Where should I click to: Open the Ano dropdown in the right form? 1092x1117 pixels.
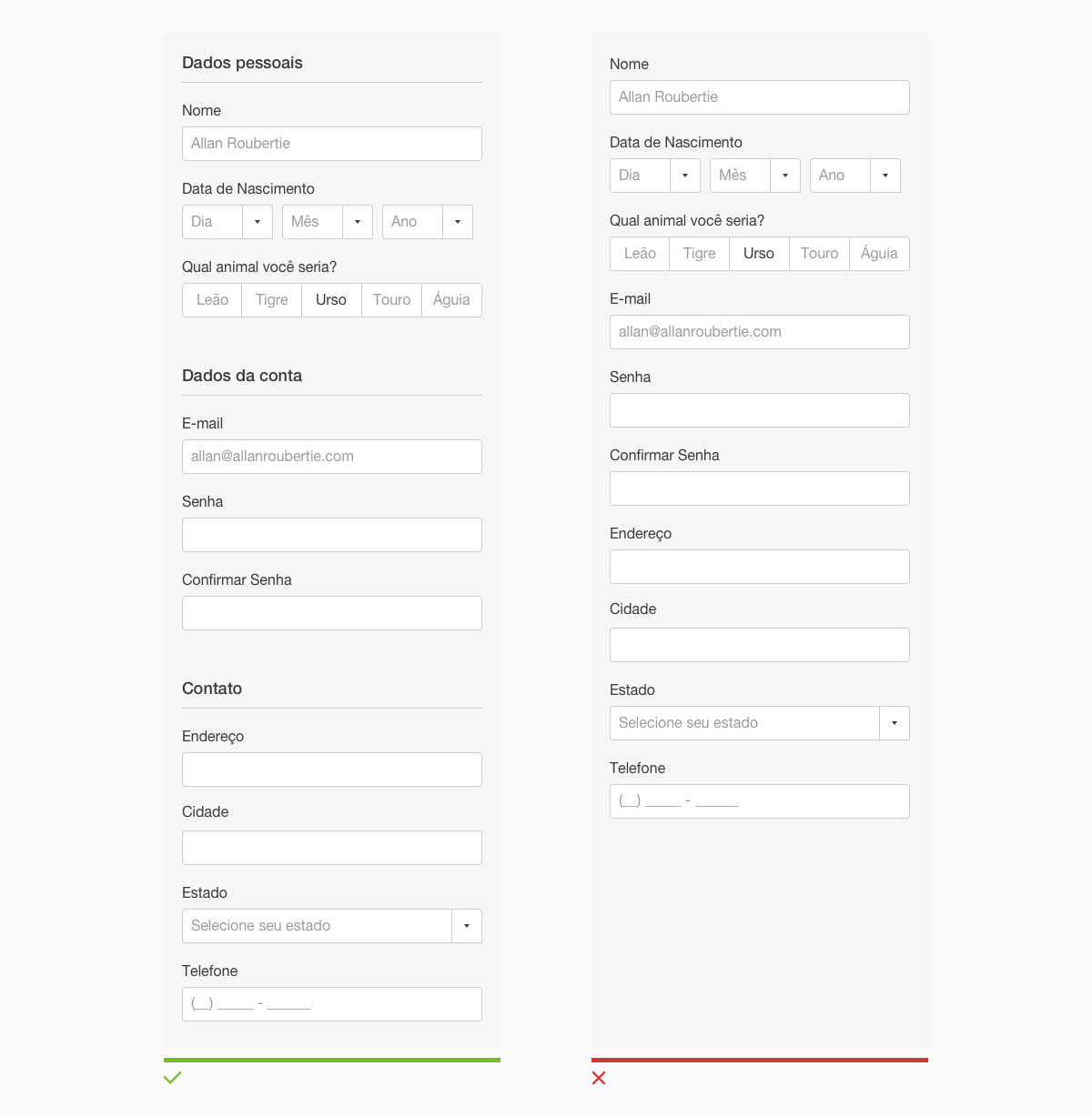(x=855, y=176)
